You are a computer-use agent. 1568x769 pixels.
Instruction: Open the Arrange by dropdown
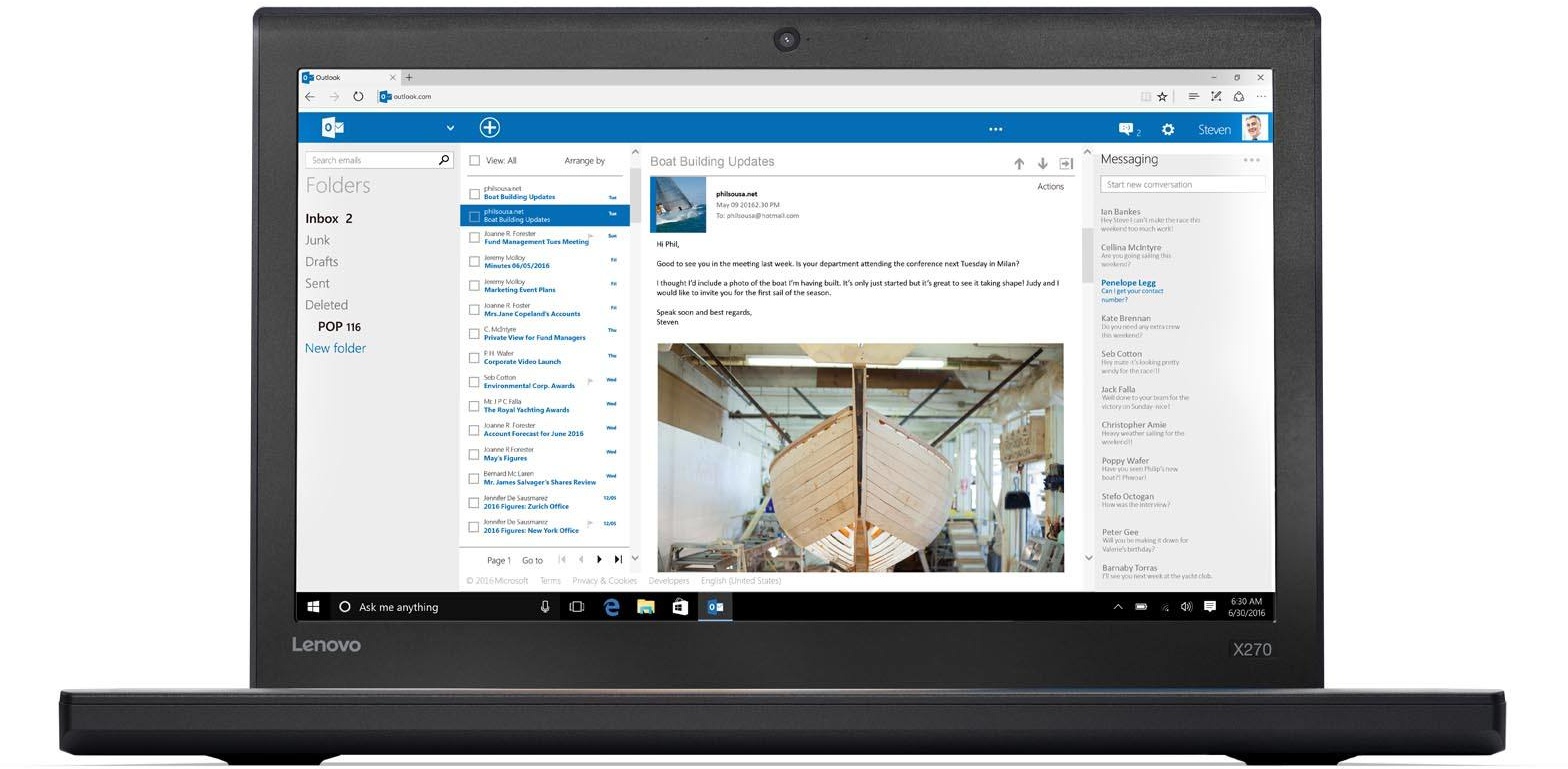point(584,160)
